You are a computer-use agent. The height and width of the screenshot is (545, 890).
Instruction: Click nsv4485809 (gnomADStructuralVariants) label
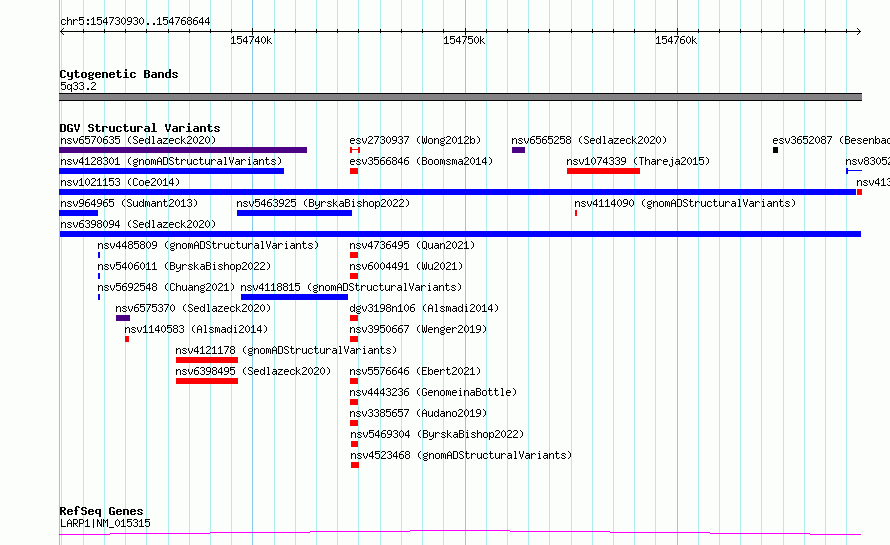[x=208, y=245]
